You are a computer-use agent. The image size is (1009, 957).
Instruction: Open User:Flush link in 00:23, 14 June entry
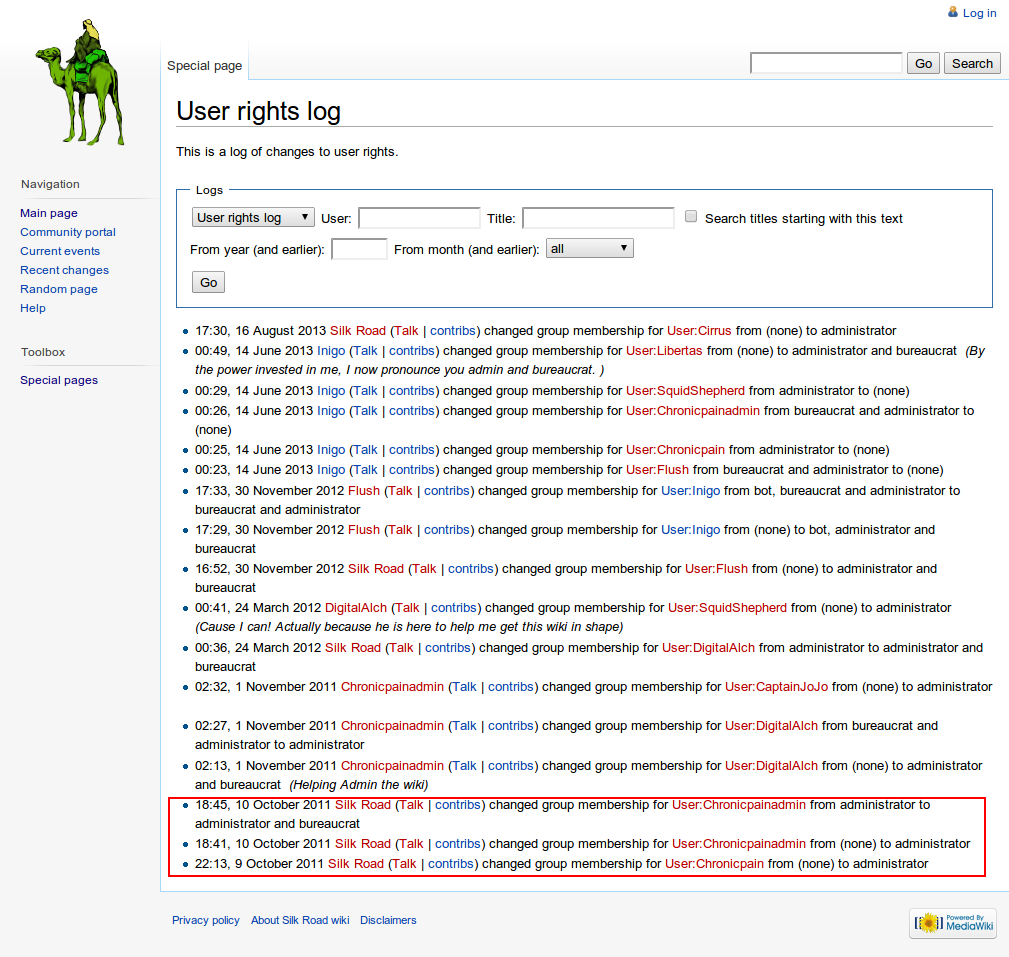[658, 470]
